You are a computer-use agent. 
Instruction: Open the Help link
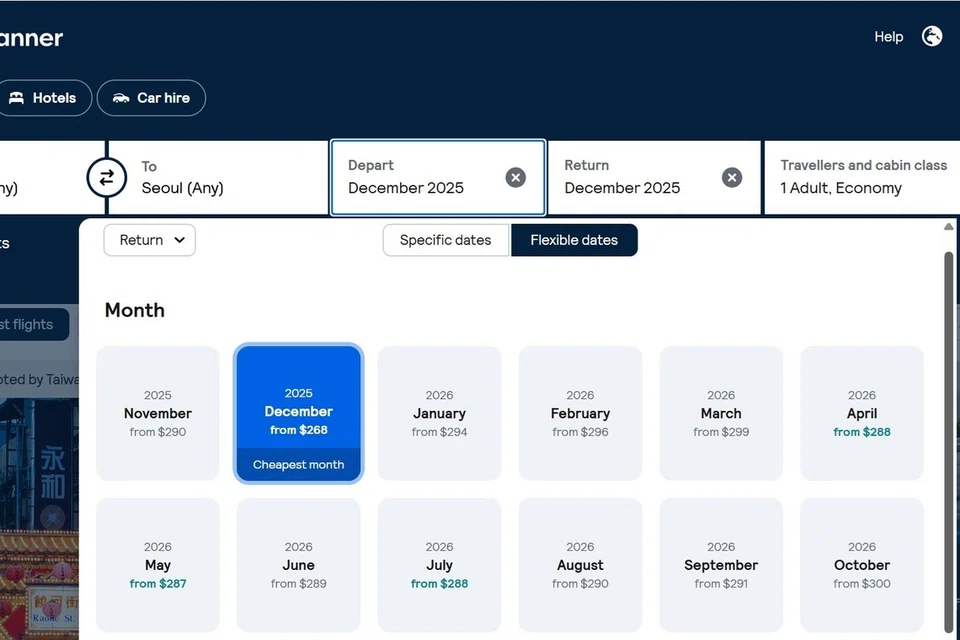(888, 36)
